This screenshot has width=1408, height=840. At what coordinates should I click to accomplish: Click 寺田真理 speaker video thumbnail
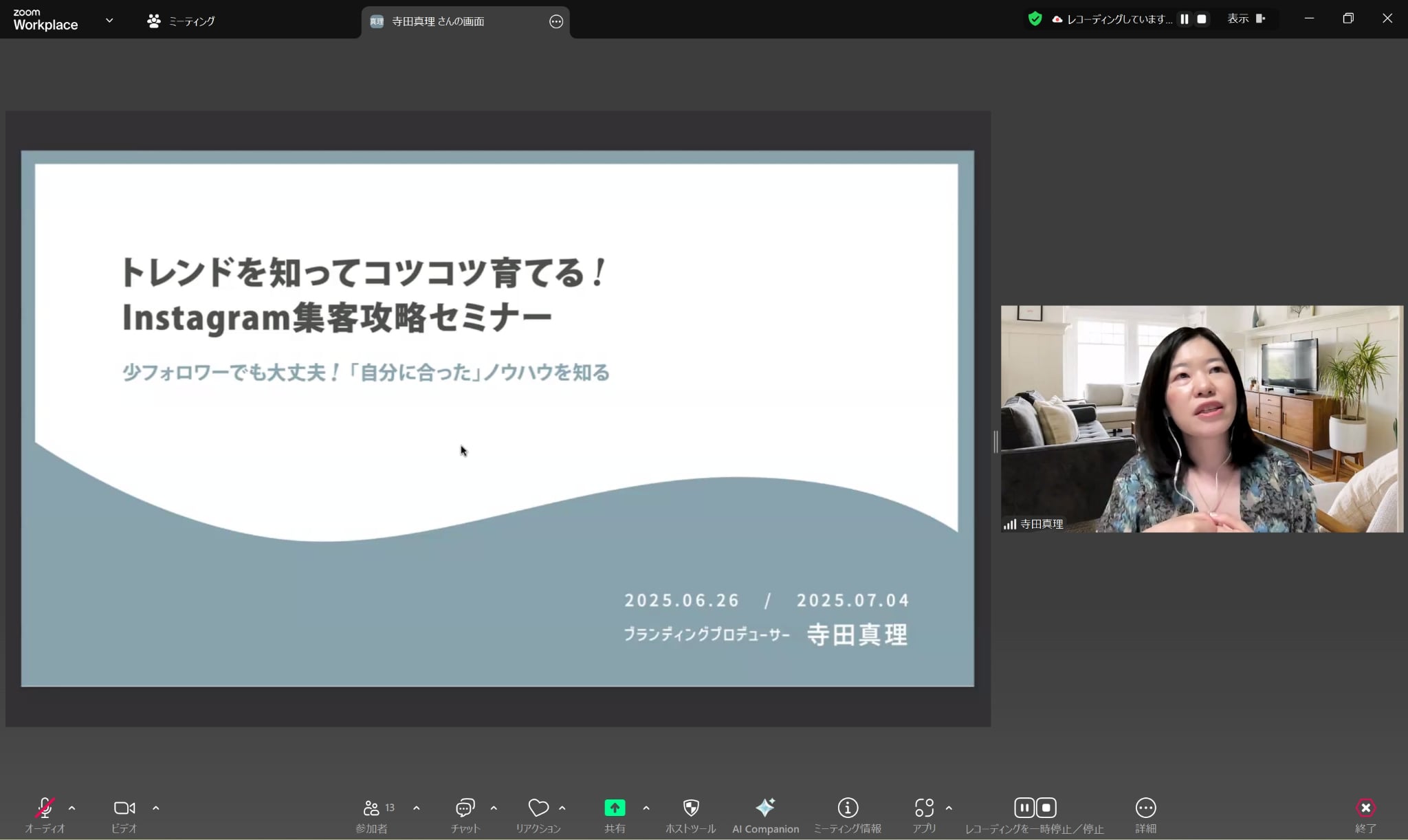pyautogui.click(x=1202, y=419)
